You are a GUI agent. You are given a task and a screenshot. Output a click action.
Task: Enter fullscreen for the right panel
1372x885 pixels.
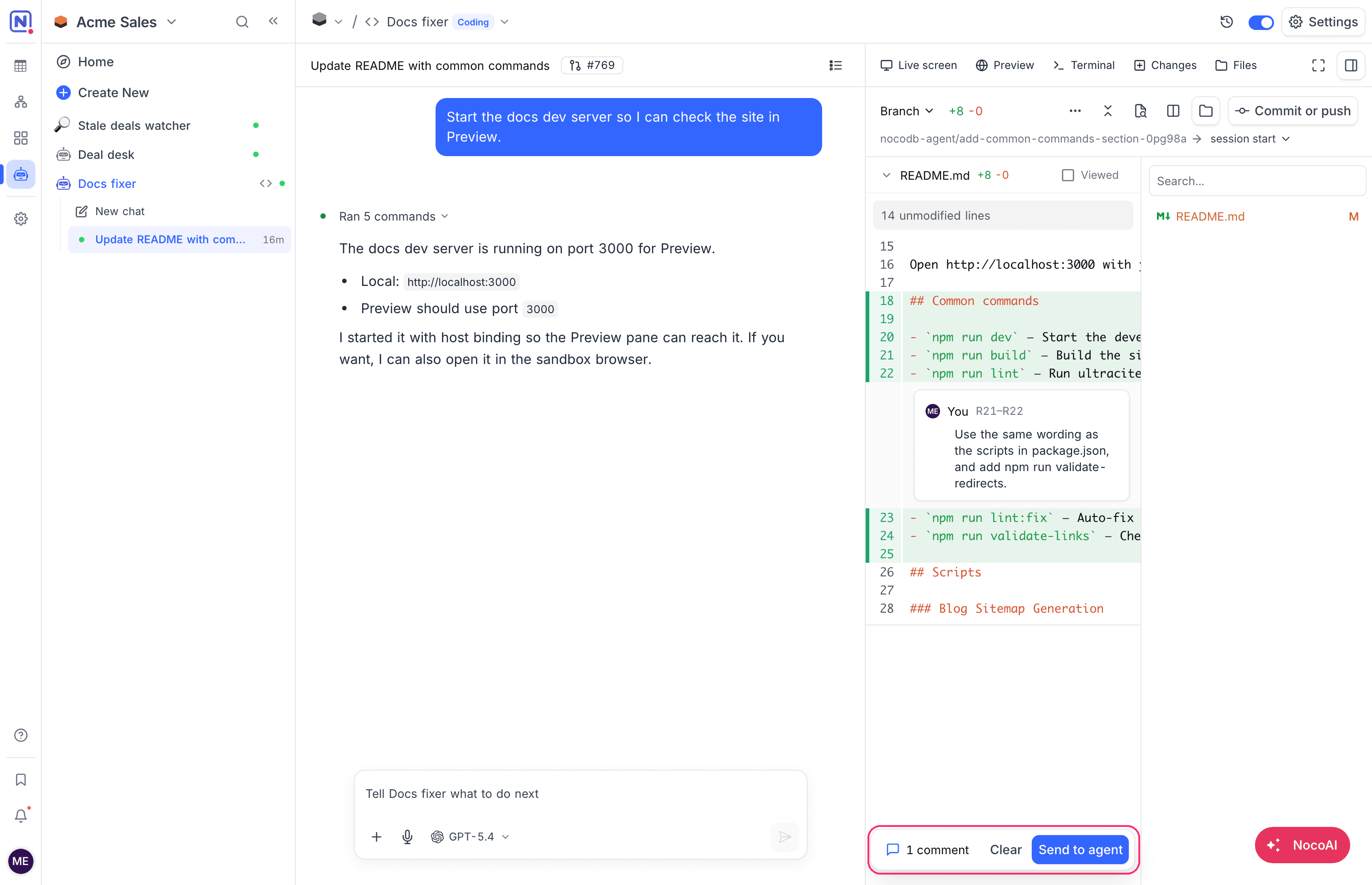point(1318,65)
